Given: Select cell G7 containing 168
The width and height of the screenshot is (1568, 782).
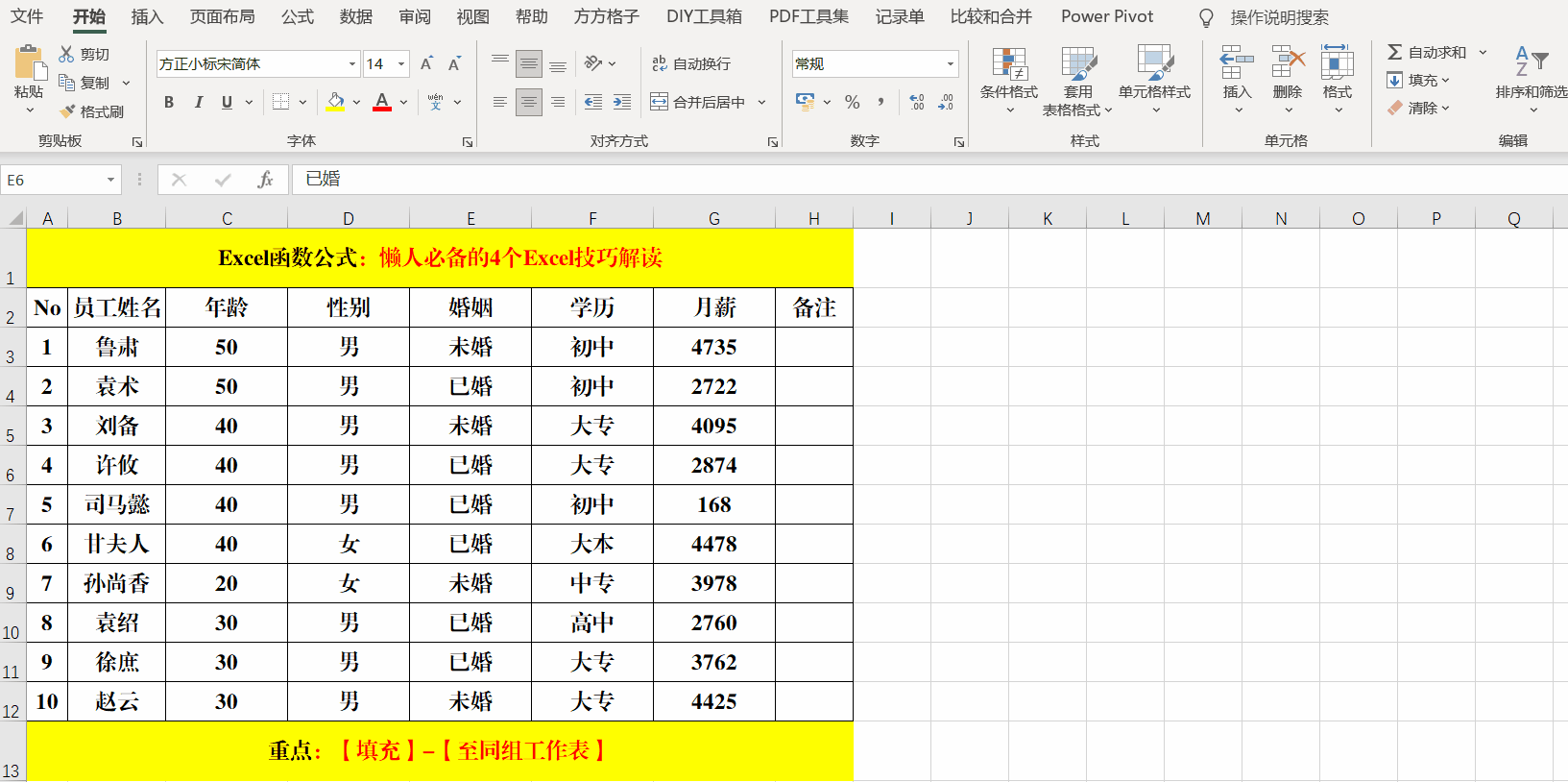Looking at the screenshot, I should (x=713, y=504).
